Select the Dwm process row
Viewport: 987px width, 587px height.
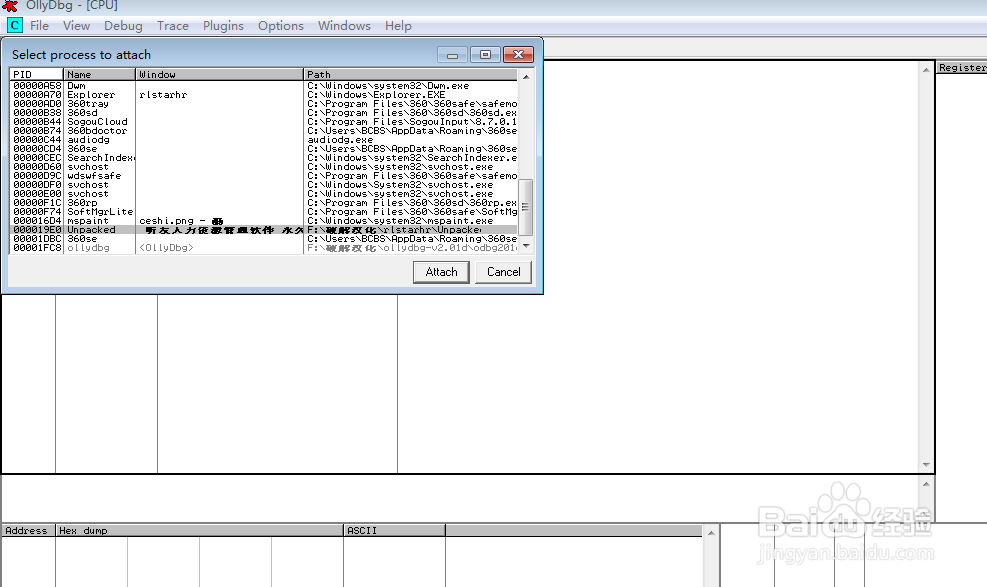pyautogui.click(x=264, y=86)
